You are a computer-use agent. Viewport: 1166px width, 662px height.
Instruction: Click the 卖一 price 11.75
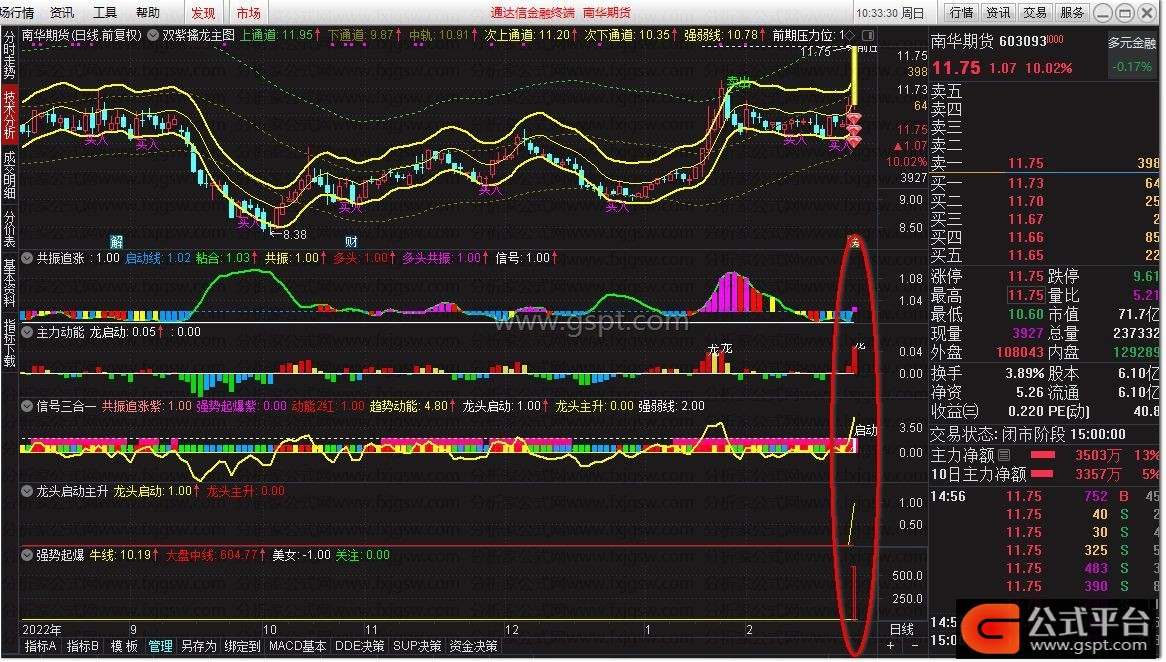pos(1025,163)
